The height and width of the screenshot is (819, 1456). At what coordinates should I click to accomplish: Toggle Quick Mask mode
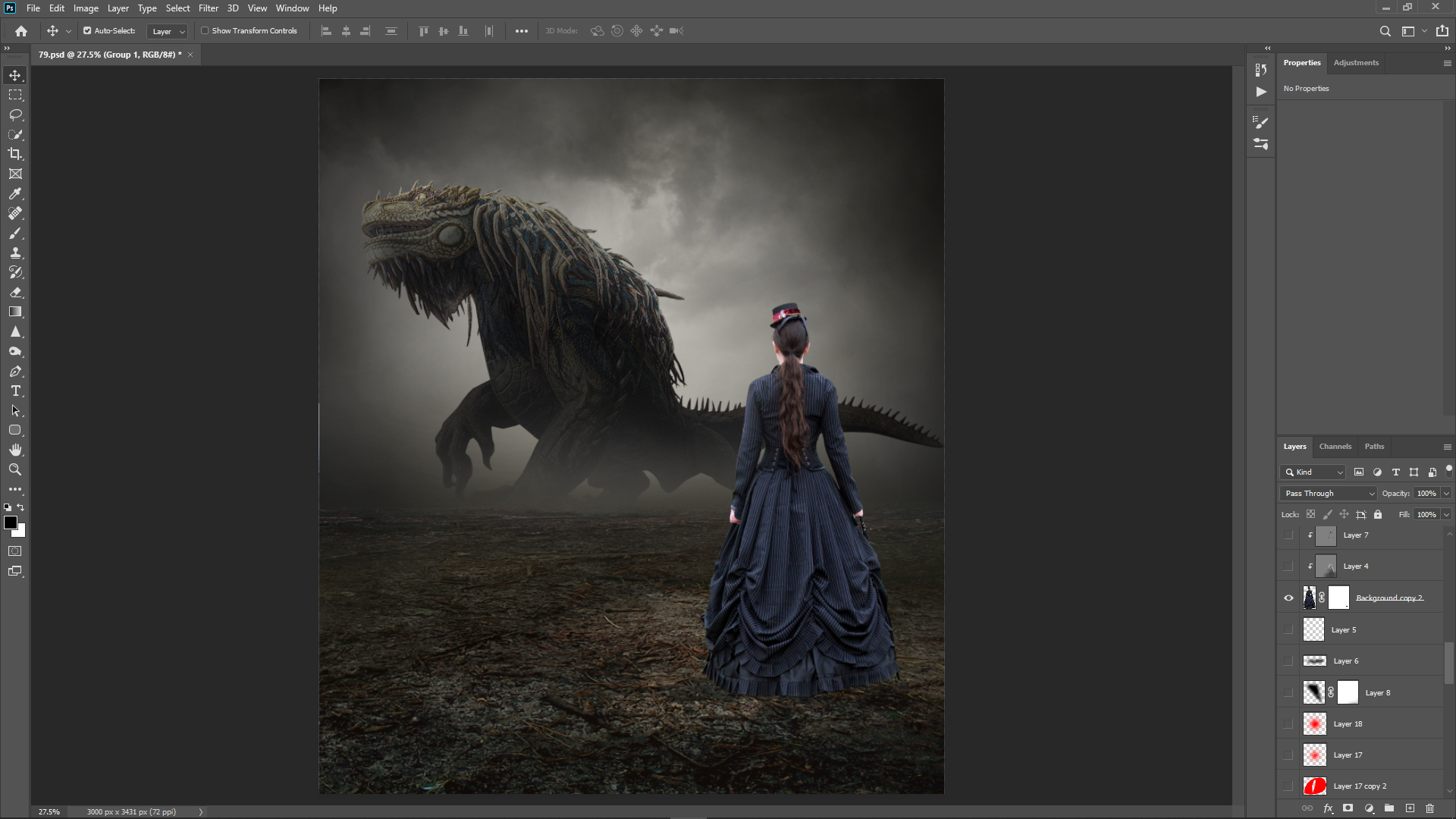coord(15,551)
